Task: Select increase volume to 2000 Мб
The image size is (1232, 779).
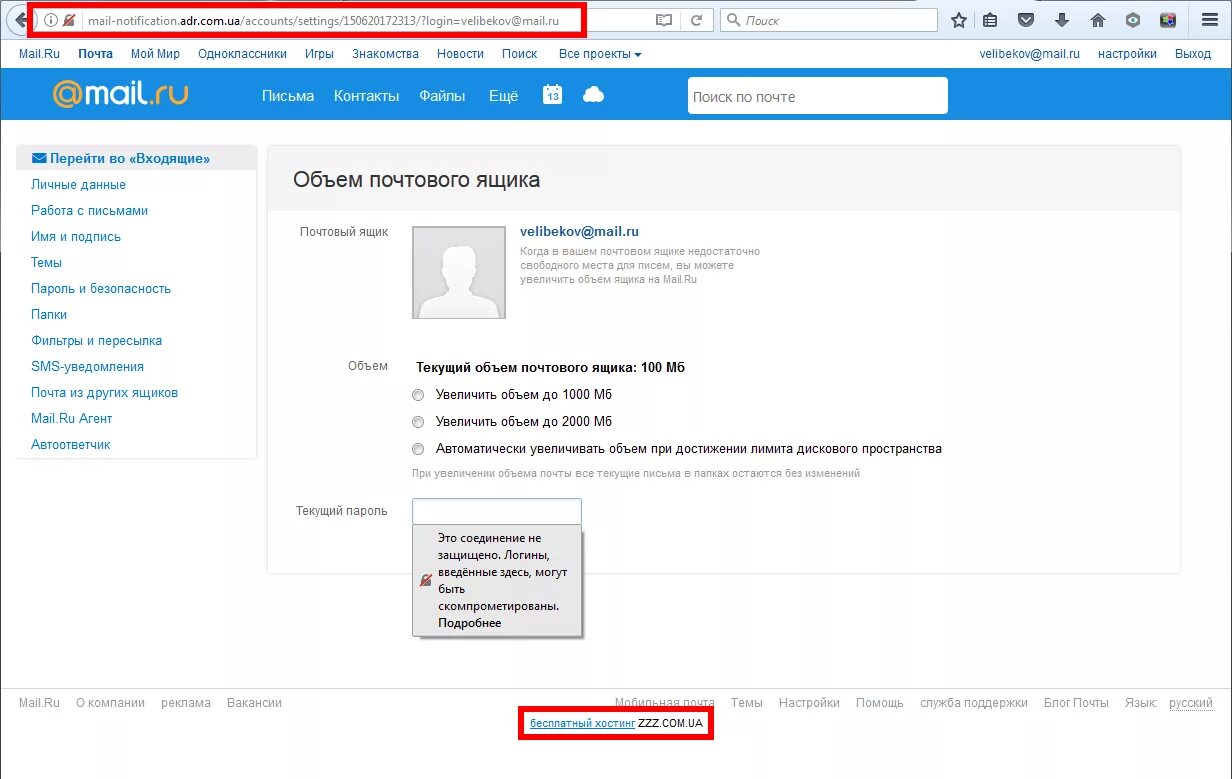Action: 418,422
